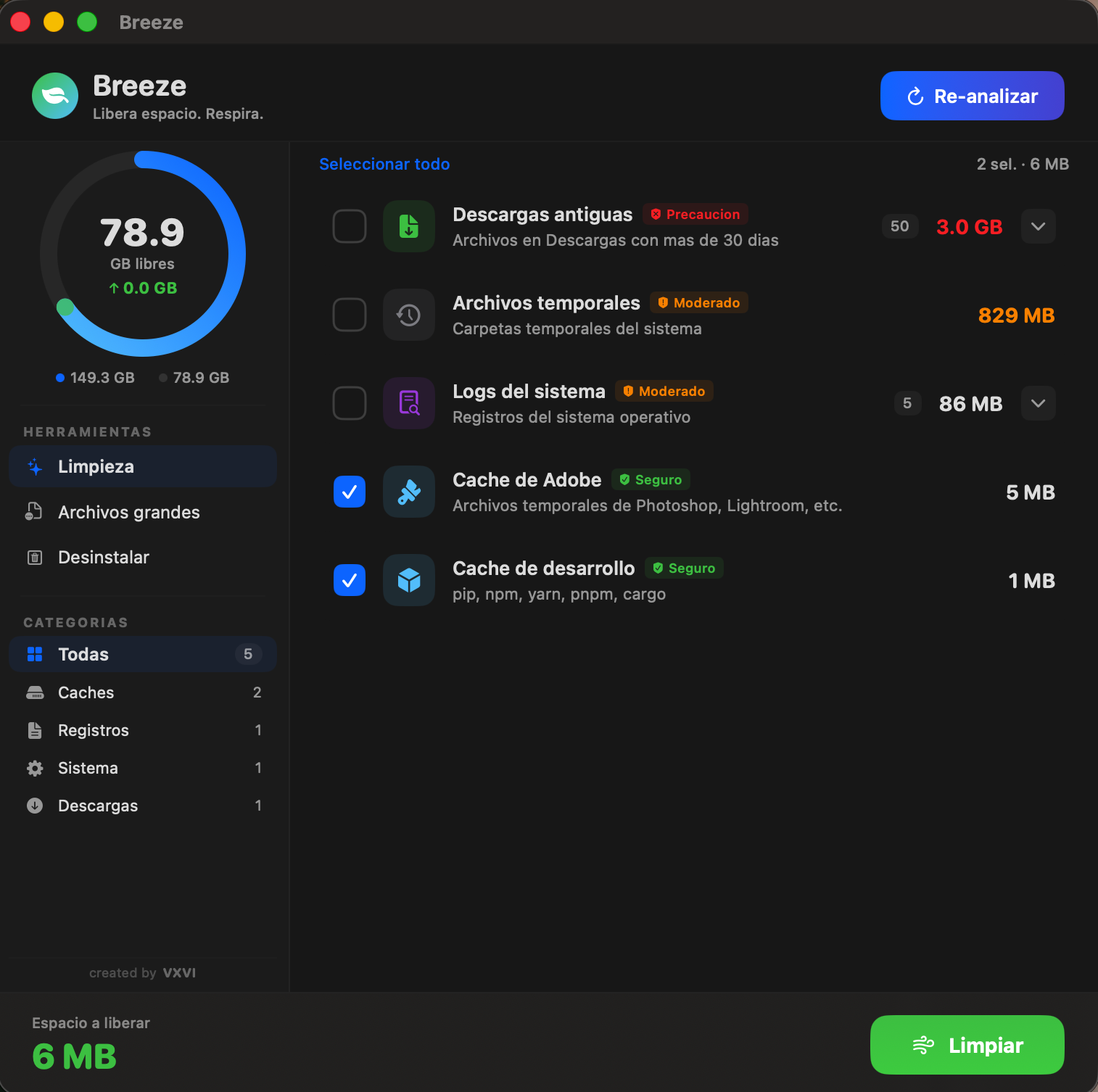Image resolution: width=1098 pixels, height=1092 pixels.
Task: Click the 5 MB size for Adobe cache
Action: (1031, 492)
